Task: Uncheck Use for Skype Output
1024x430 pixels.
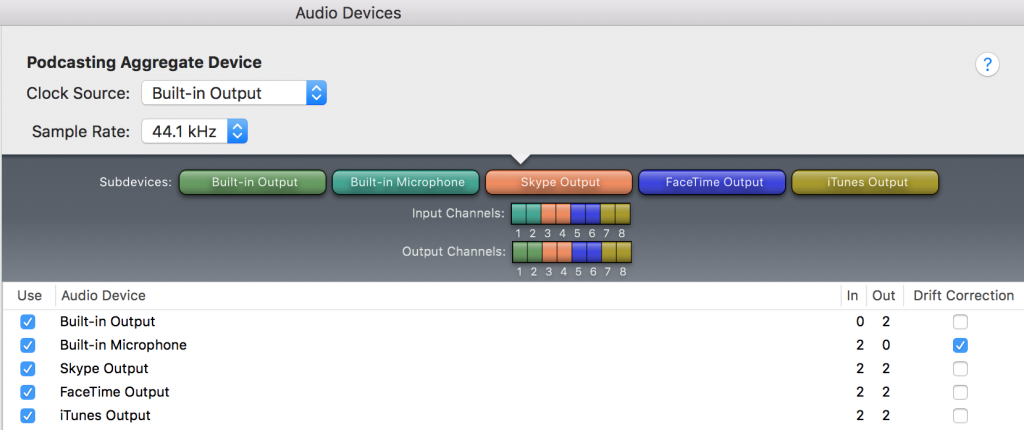Action: [27, 369]
